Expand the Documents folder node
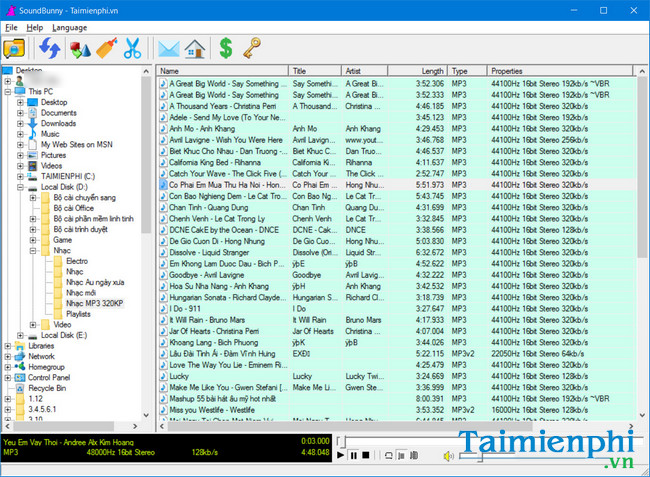 click(x=20, y=113)
